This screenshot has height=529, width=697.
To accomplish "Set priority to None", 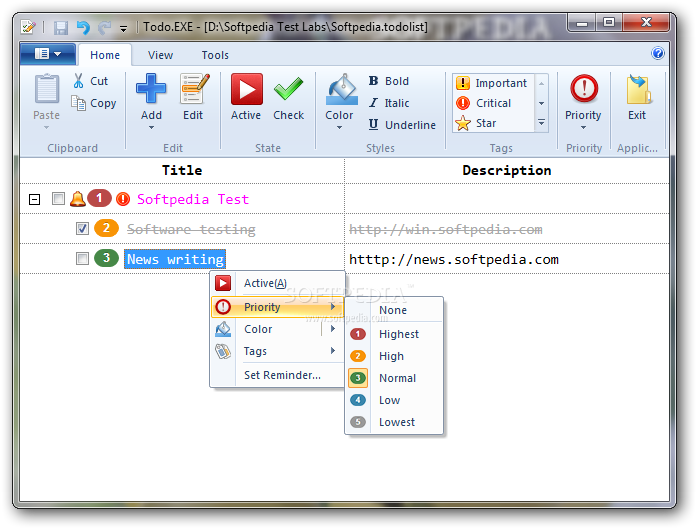I will pos(394,310).
